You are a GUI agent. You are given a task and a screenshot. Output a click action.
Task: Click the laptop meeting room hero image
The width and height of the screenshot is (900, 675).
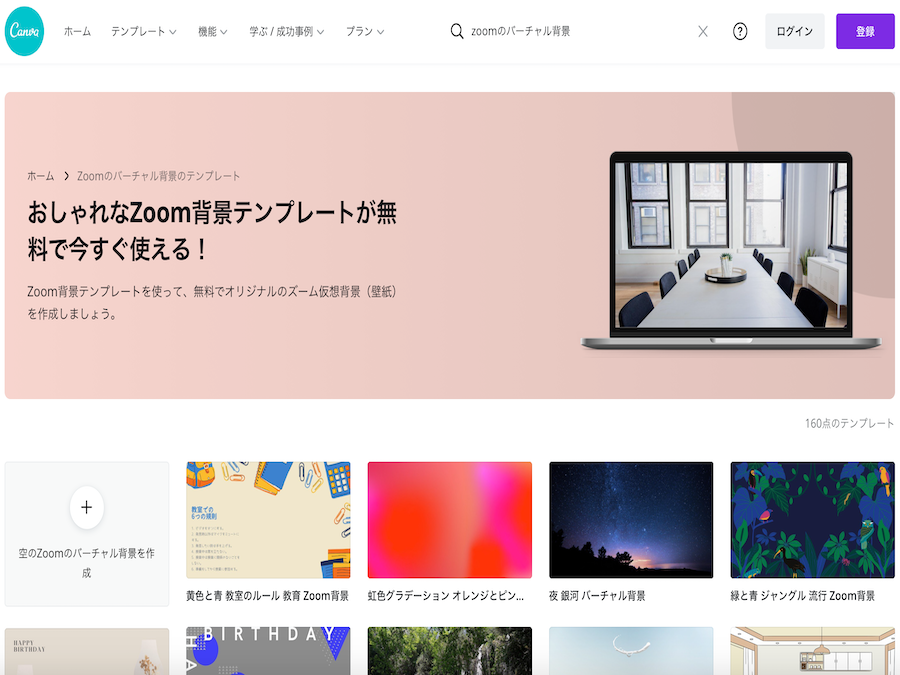[731, 250]
